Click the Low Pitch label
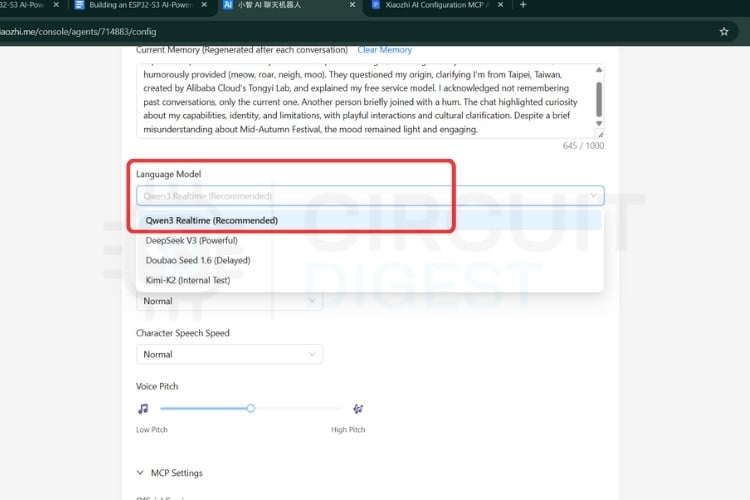Viewport: 750px width, 500px height. [152, 430]
